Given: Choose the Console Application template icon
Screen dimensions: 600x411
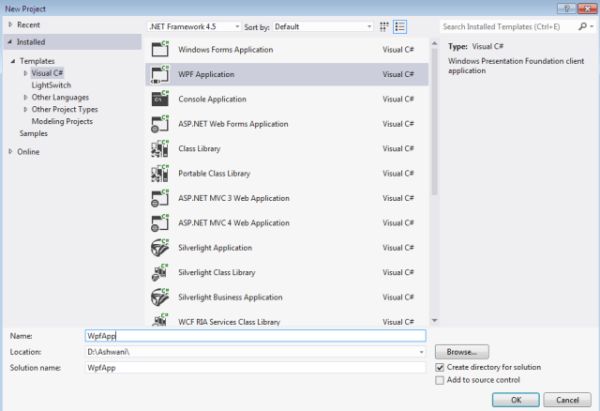Looking at the screenshot, I should (160, 99).
